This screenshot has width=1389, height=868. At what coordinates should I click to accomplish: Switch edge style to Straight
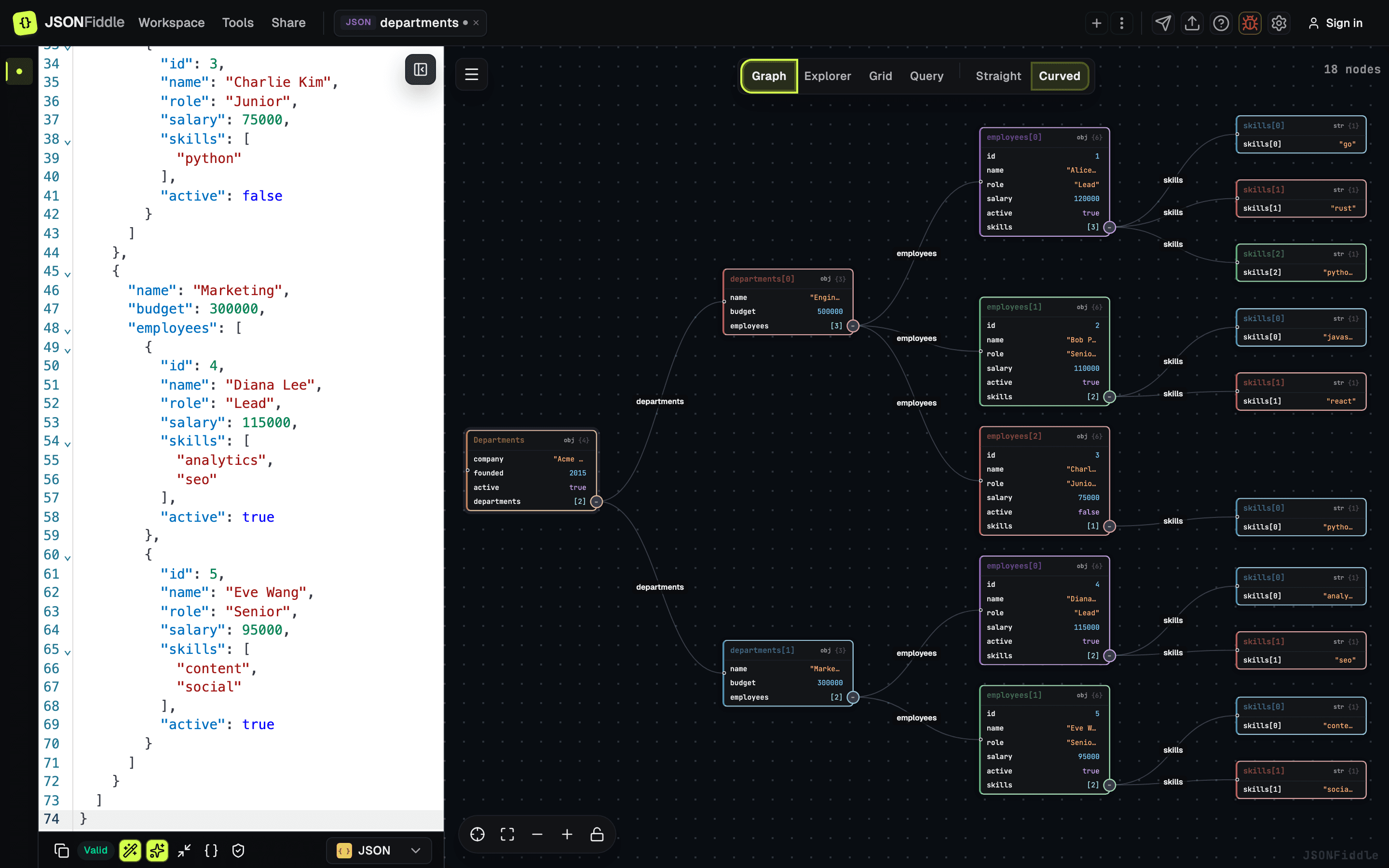tap(998, 76)
